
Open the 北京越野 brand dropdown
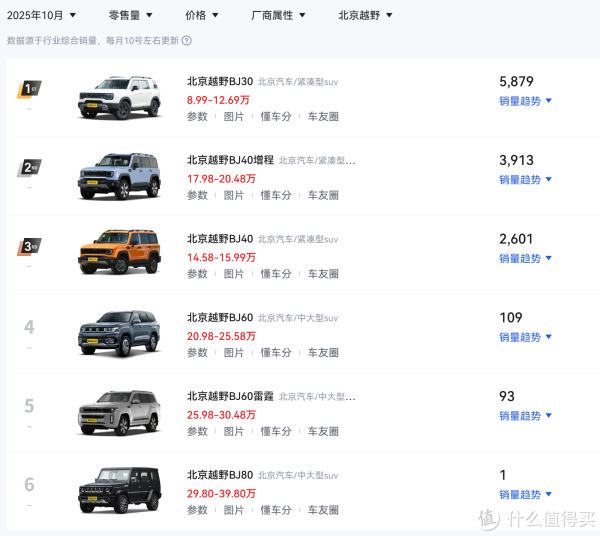click(365, 15)
